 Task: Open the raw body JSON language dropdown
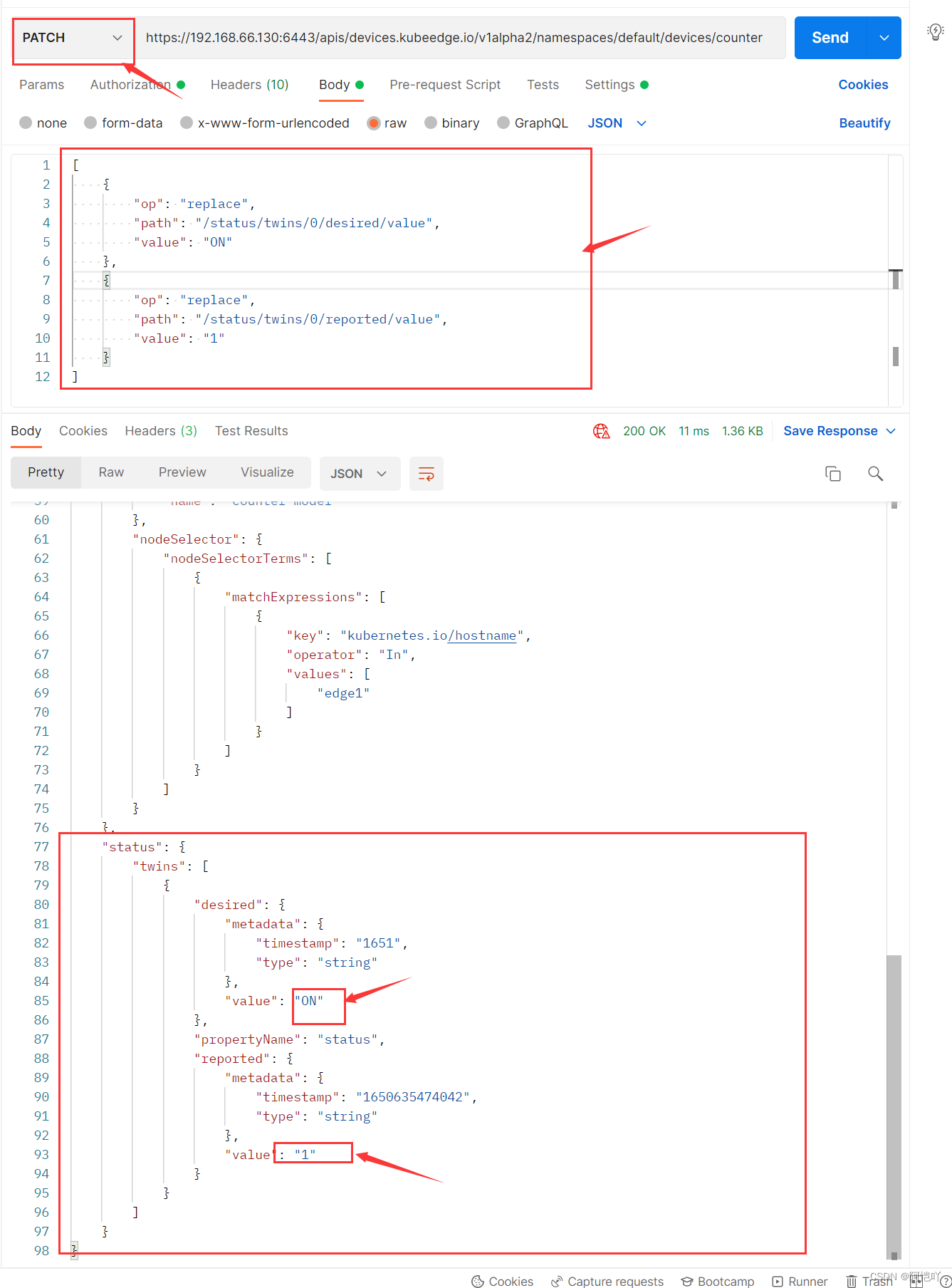click(x=617, y=123)
